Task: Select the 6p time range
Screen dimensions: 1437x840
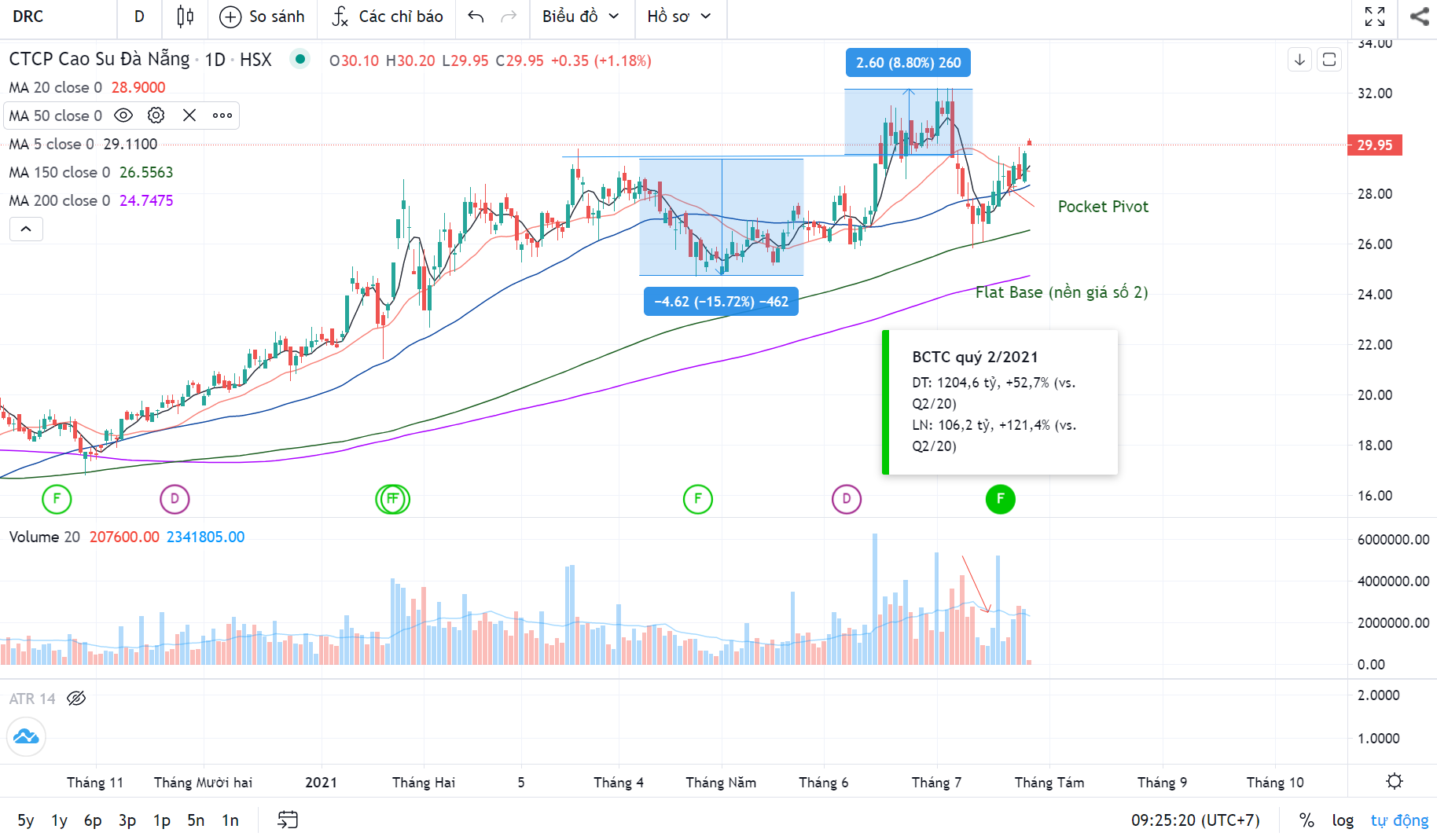Action: [93, 820]
